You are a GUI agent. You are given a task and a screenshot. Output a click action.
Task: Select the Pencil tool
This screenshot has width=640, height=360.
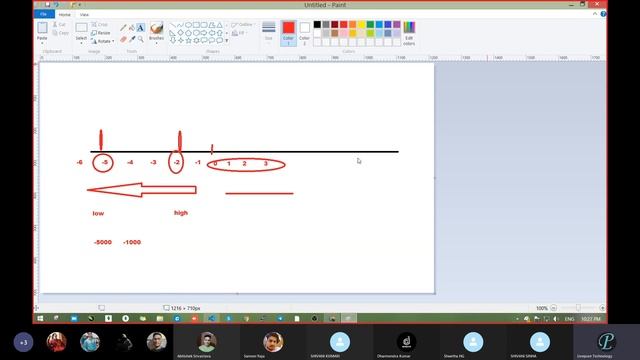pos(123,28)
